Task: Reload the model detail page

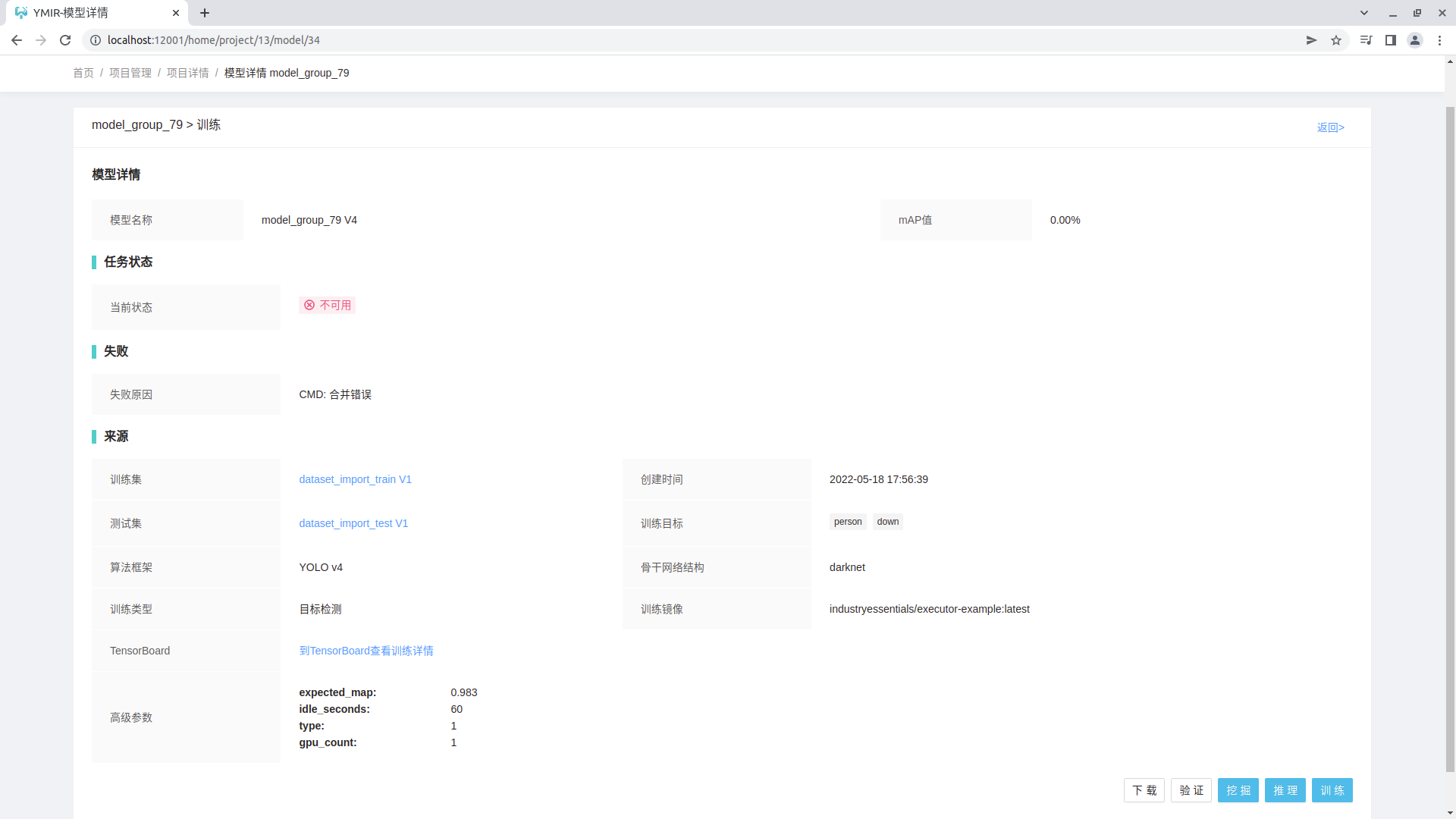Action: pyautogui.click(x=65, y=40)
